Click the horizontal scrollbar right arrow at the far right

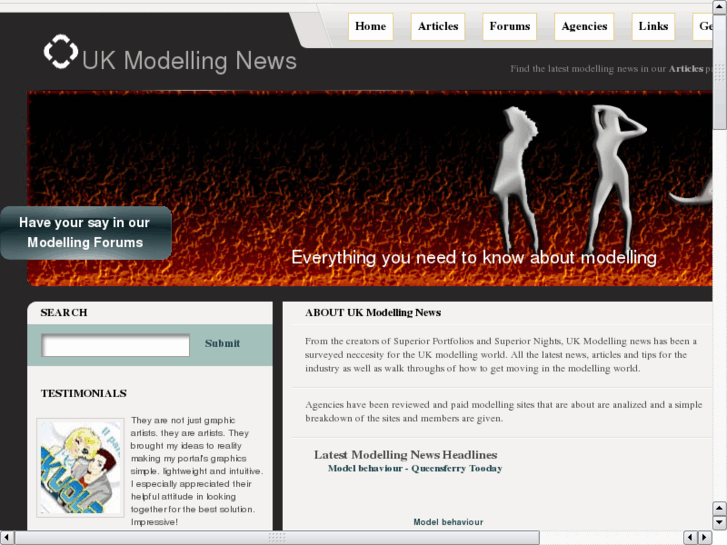[705, 538]
